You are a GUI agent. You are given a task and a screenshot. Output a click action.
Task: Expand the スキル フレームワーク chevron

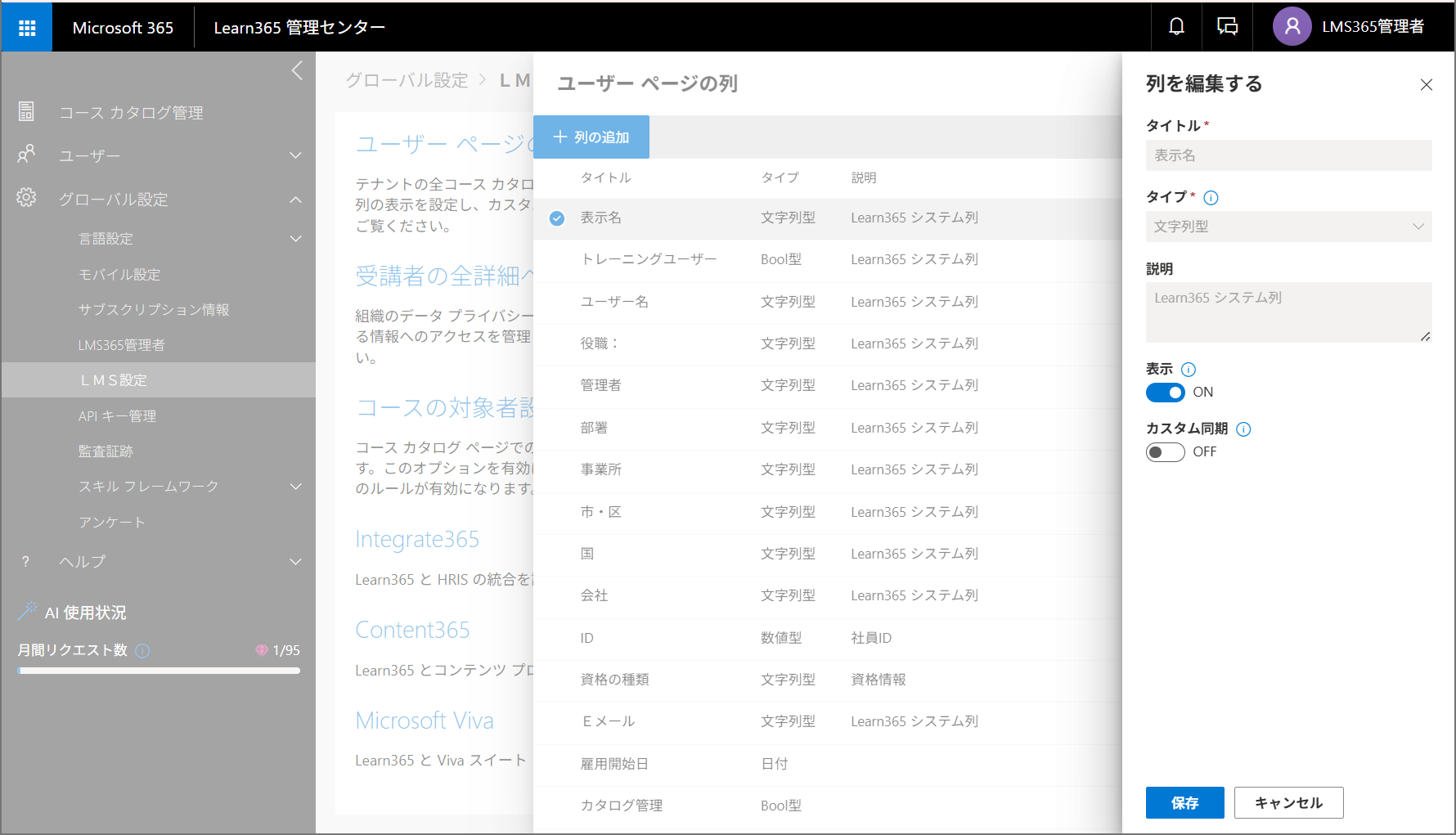tap(295, 487)
